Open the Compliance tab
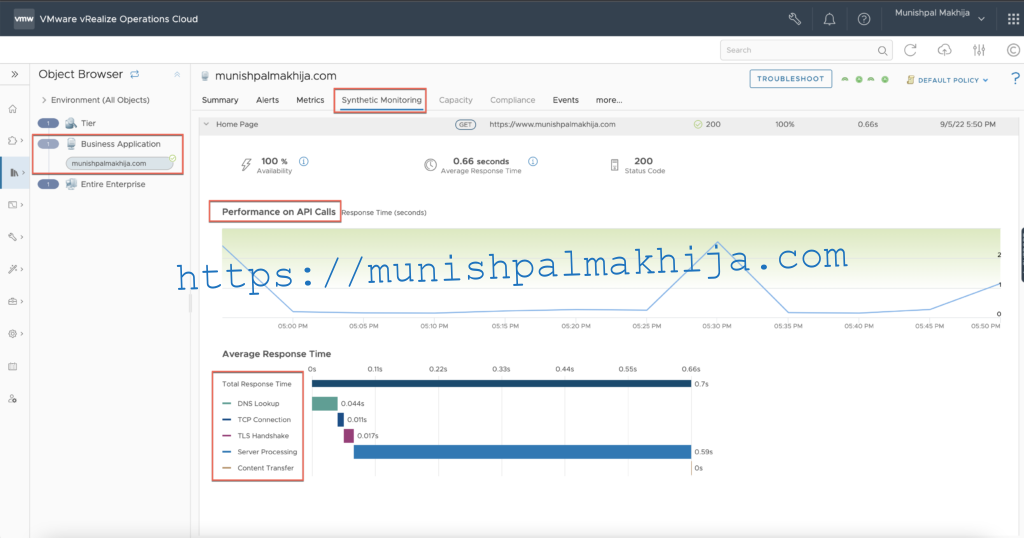Image resolution: width=1024 pixels, height=538 pixels. pyautogui.click(x=513, y=100)
